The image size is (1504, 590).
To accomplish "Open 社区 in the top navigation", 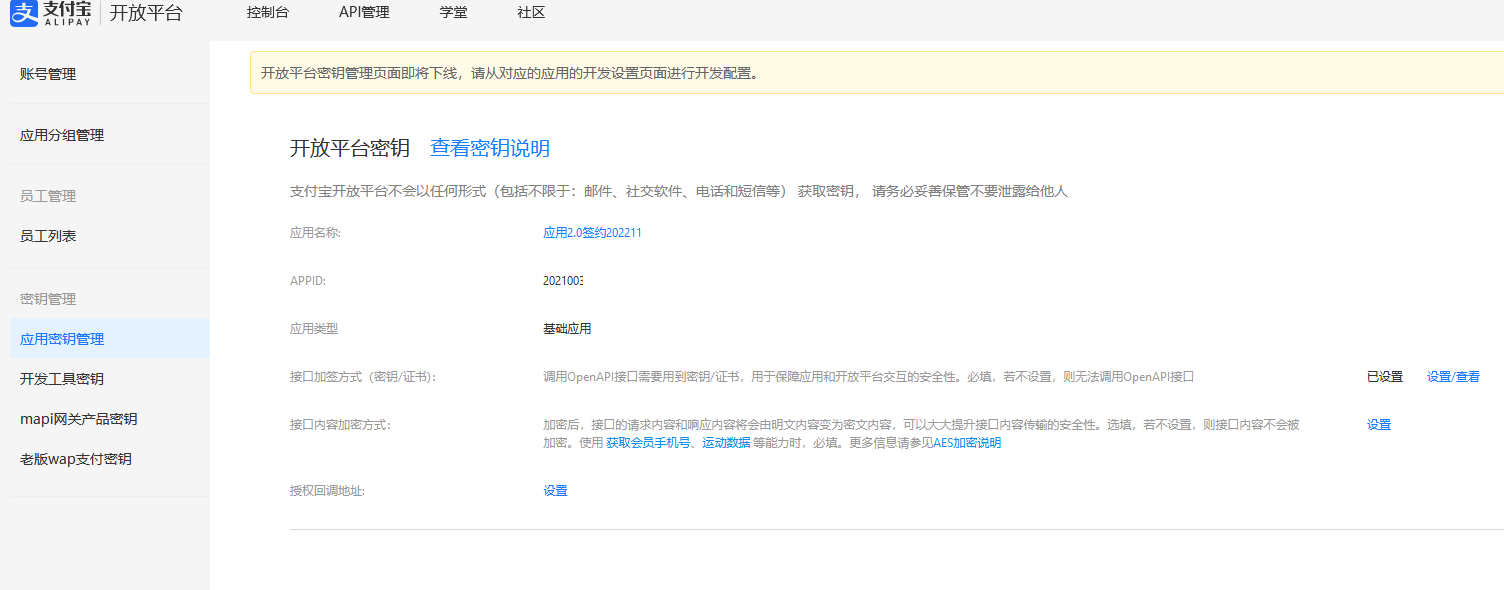I will pyautogui.click(x=531, y=13).
